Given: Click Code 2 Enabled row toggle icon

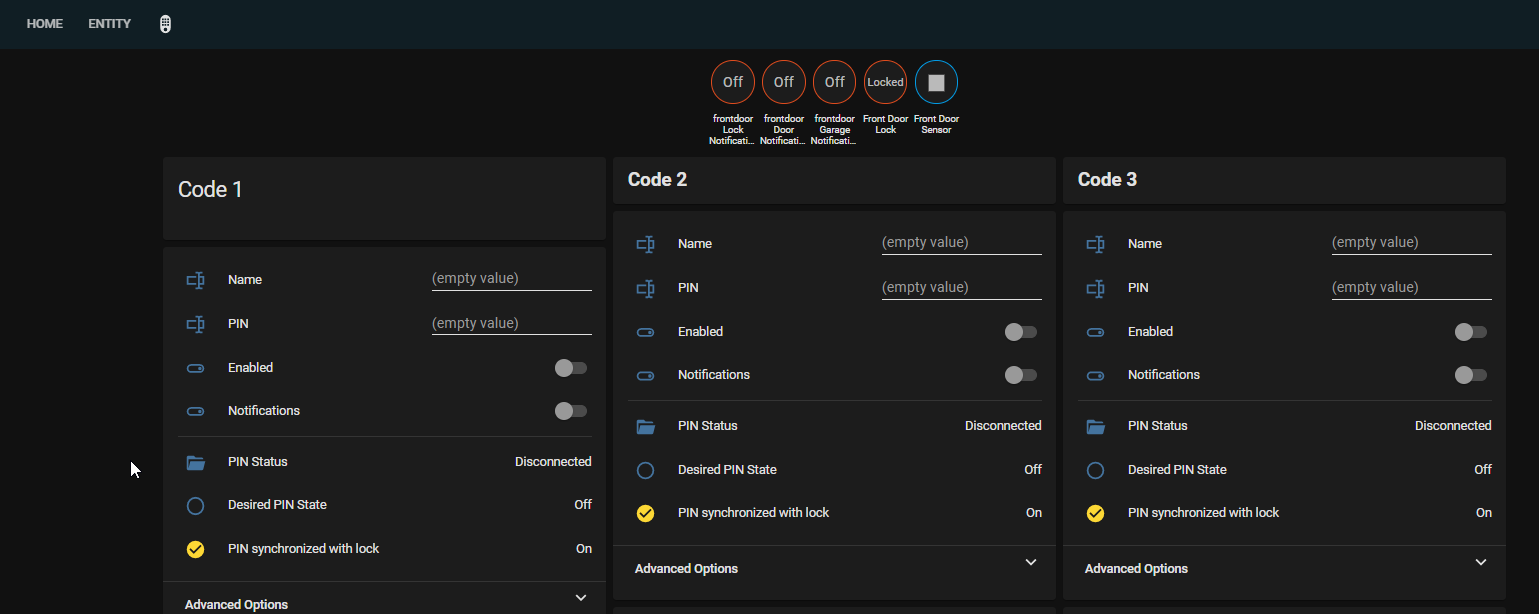Looking at the screenshot, I should 645,332.
